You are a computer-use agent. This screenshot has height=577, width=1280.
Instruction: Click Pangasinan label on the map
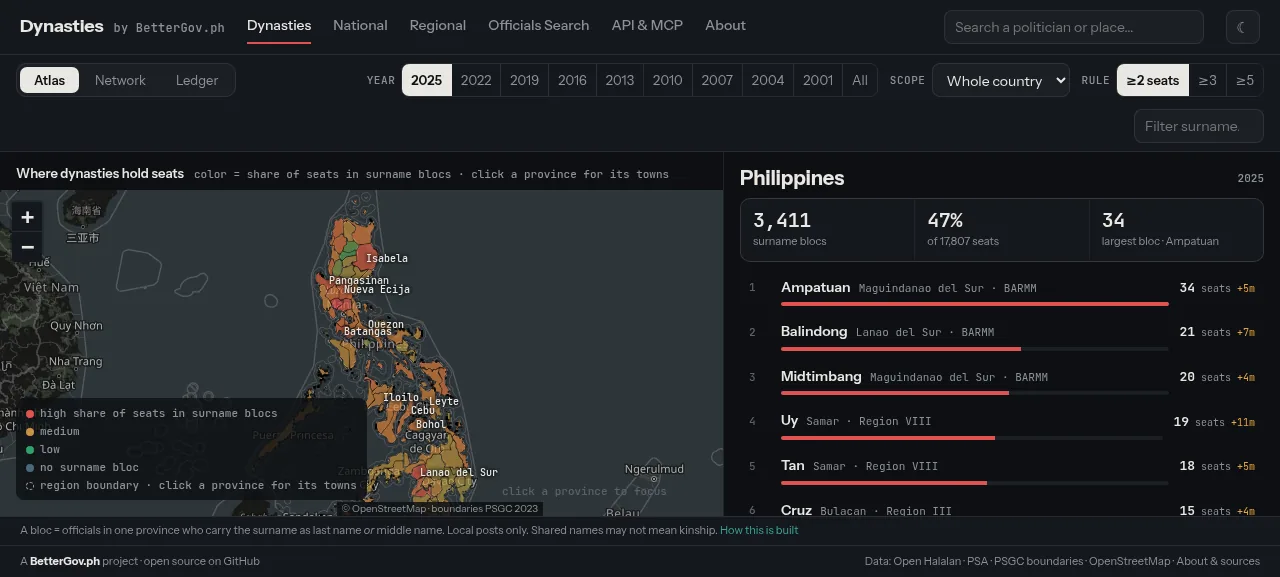358,280
